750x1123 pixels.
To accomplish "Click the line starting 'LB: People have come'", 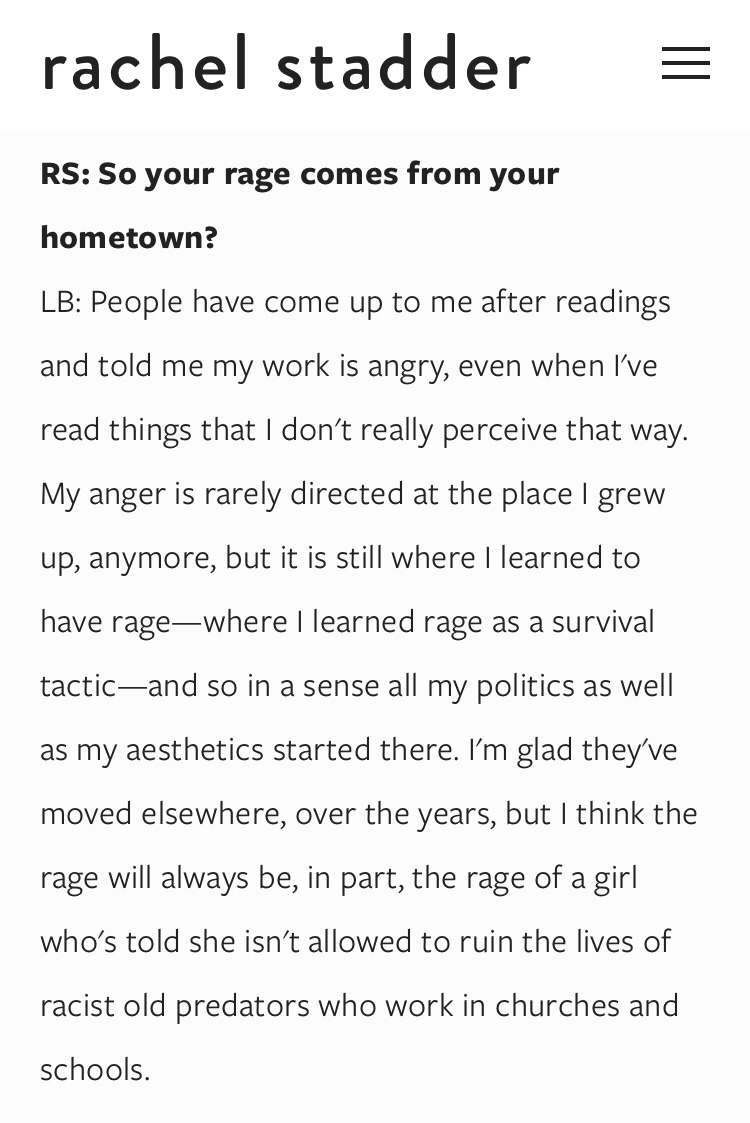I will click(355, 302).
